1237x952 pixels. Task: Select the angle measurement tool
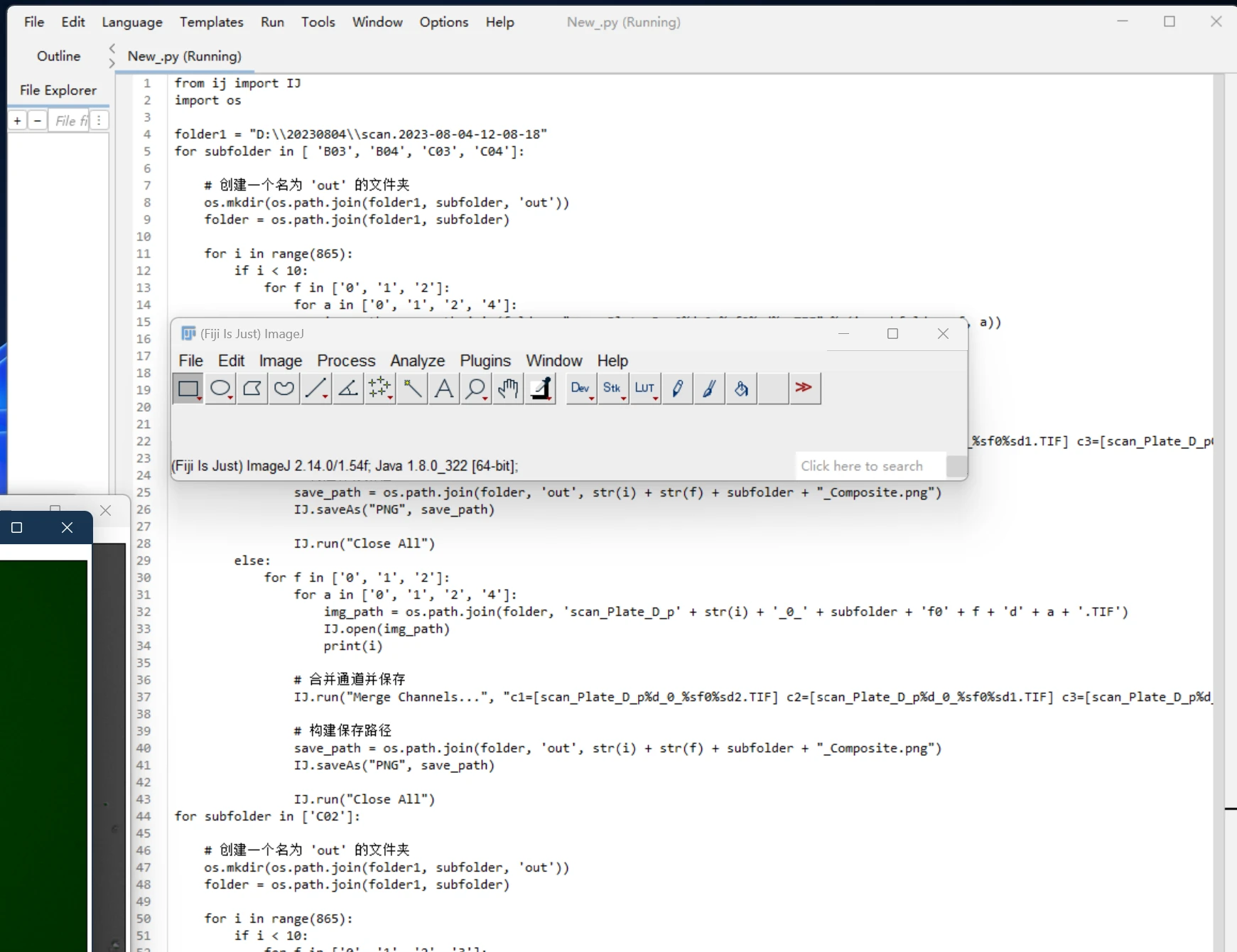coord(347,389)
